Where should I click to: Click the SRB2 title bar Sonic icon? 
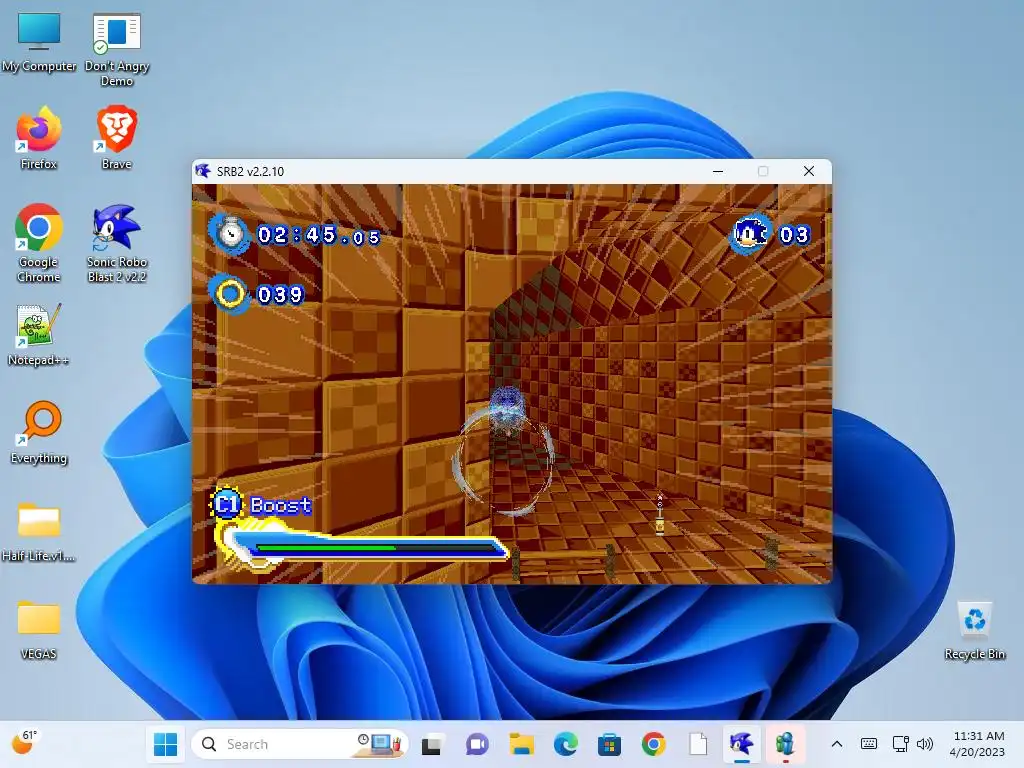pos(203,171)
